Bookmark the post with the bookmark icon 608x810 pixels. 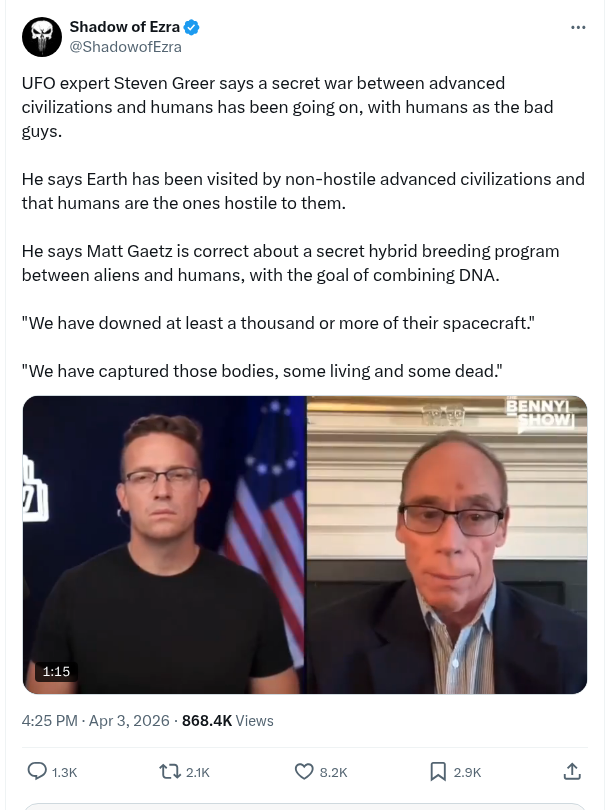tap(438, 772)
